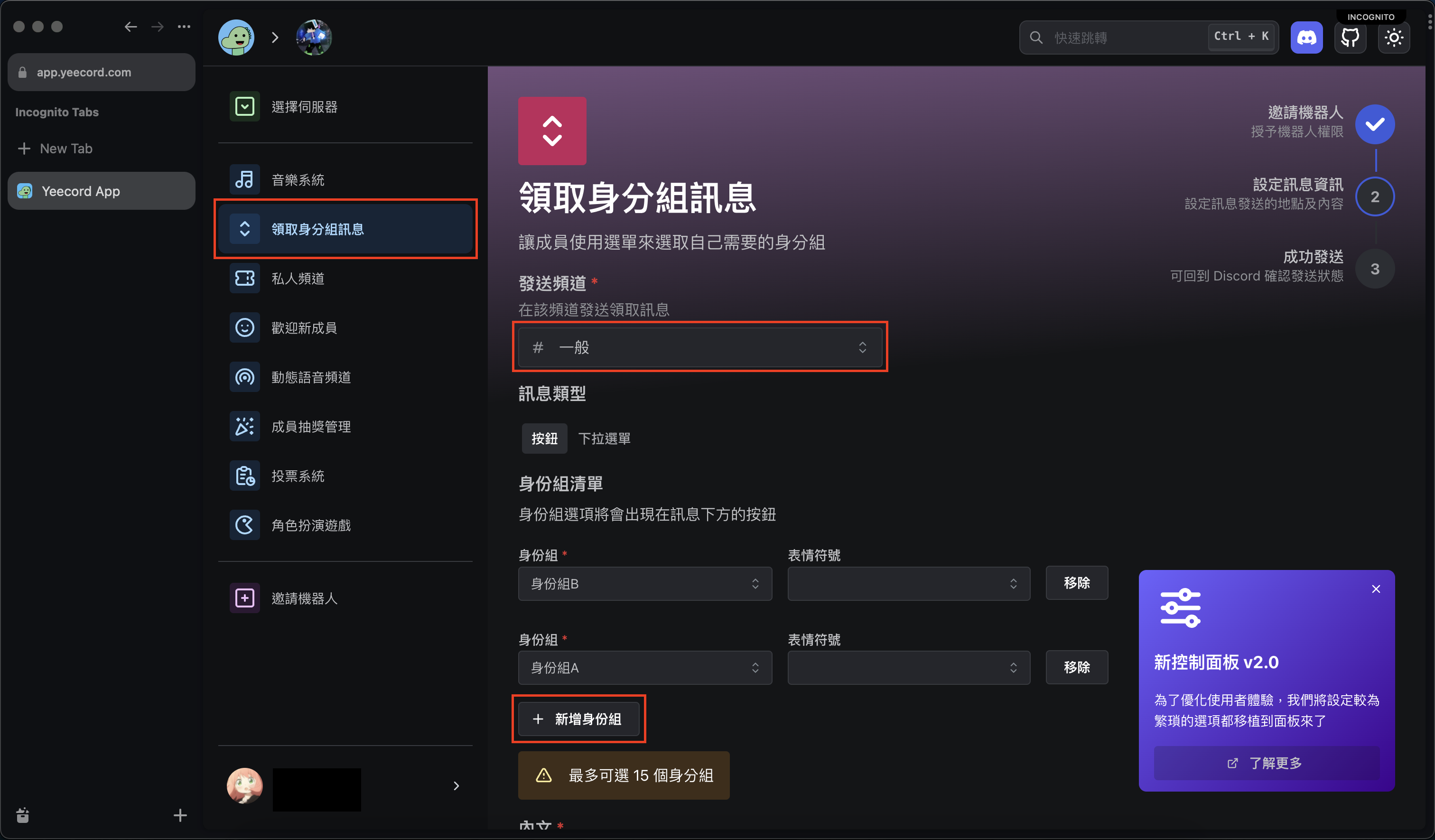Click the Discord icon in the top bar
Viewport: 1435px width, 840px height.
(1306, 37)
